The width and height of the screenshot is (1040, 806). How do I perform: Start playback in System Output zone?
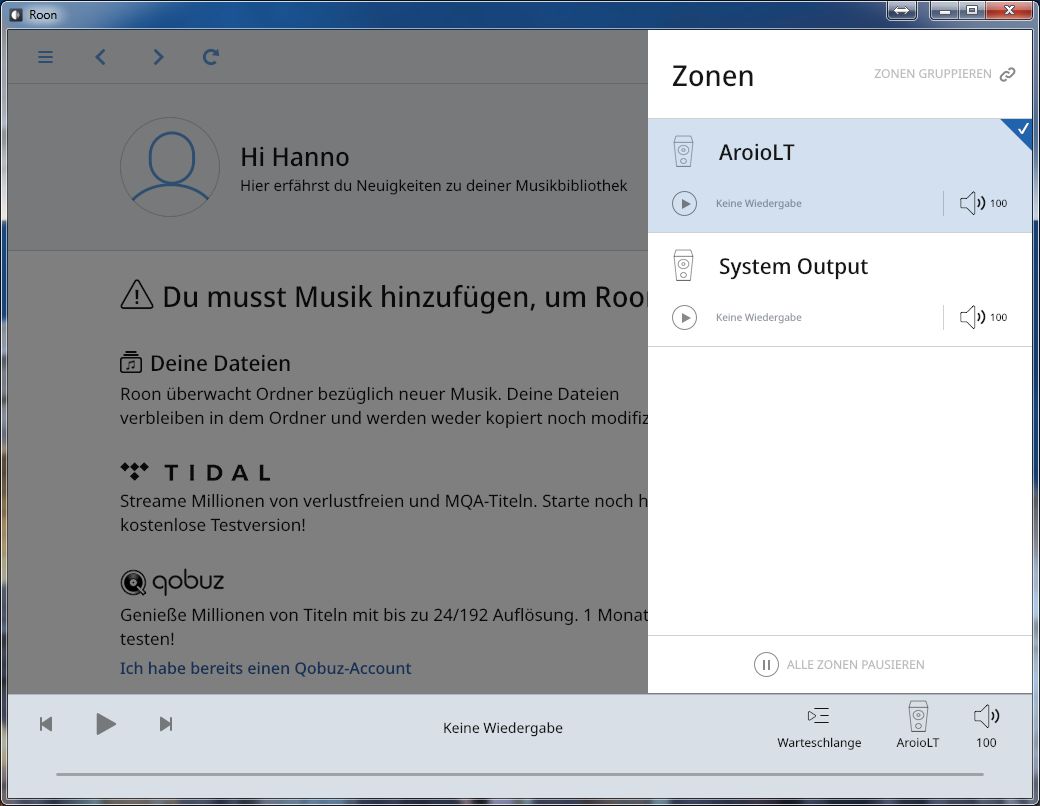point(684,317)
